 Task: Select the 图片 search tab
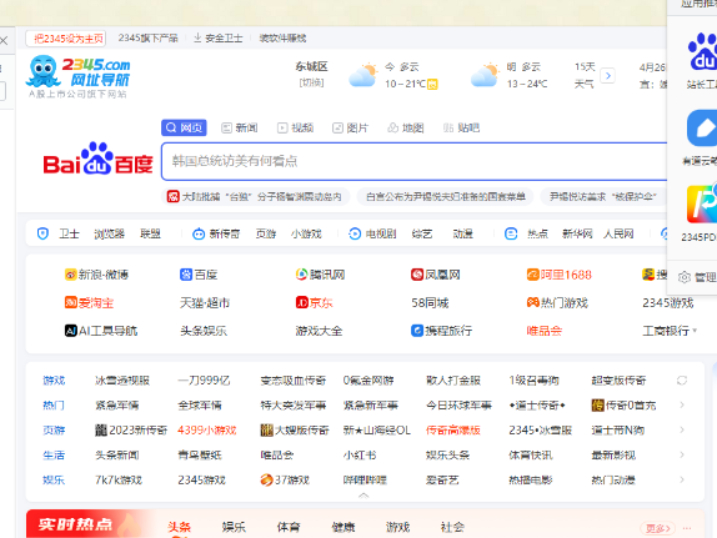pyautogui.click(x=350, y=128)
